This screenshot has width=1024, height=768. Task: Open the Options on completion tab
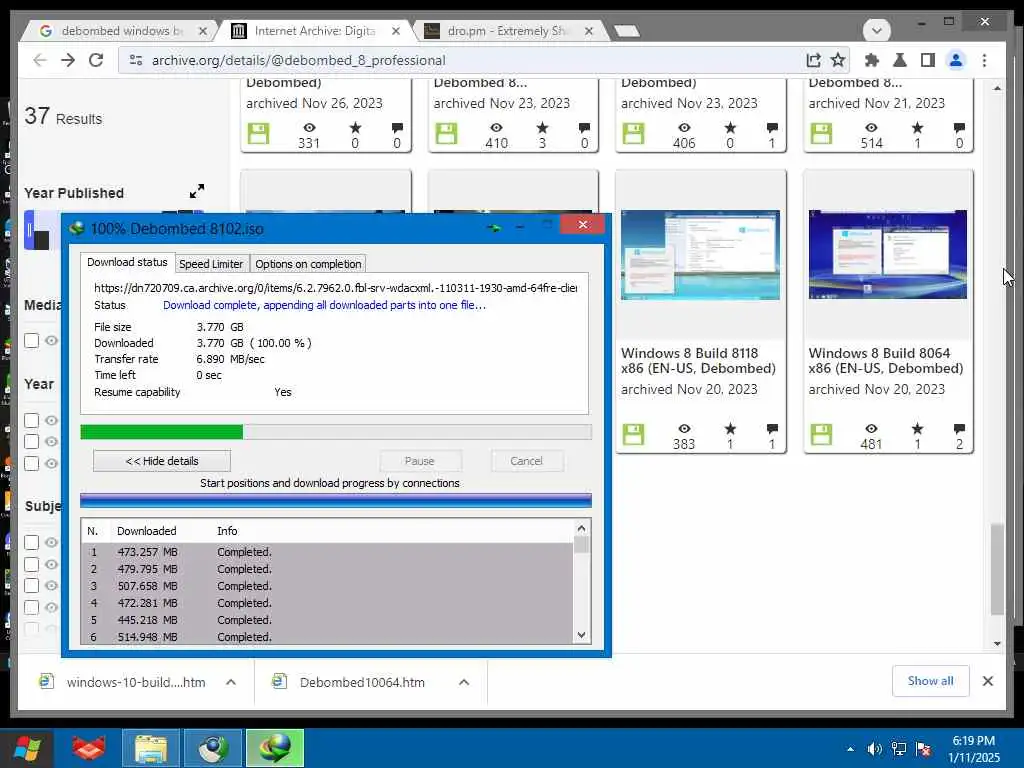pyautogui.click(x=308, y=264)
